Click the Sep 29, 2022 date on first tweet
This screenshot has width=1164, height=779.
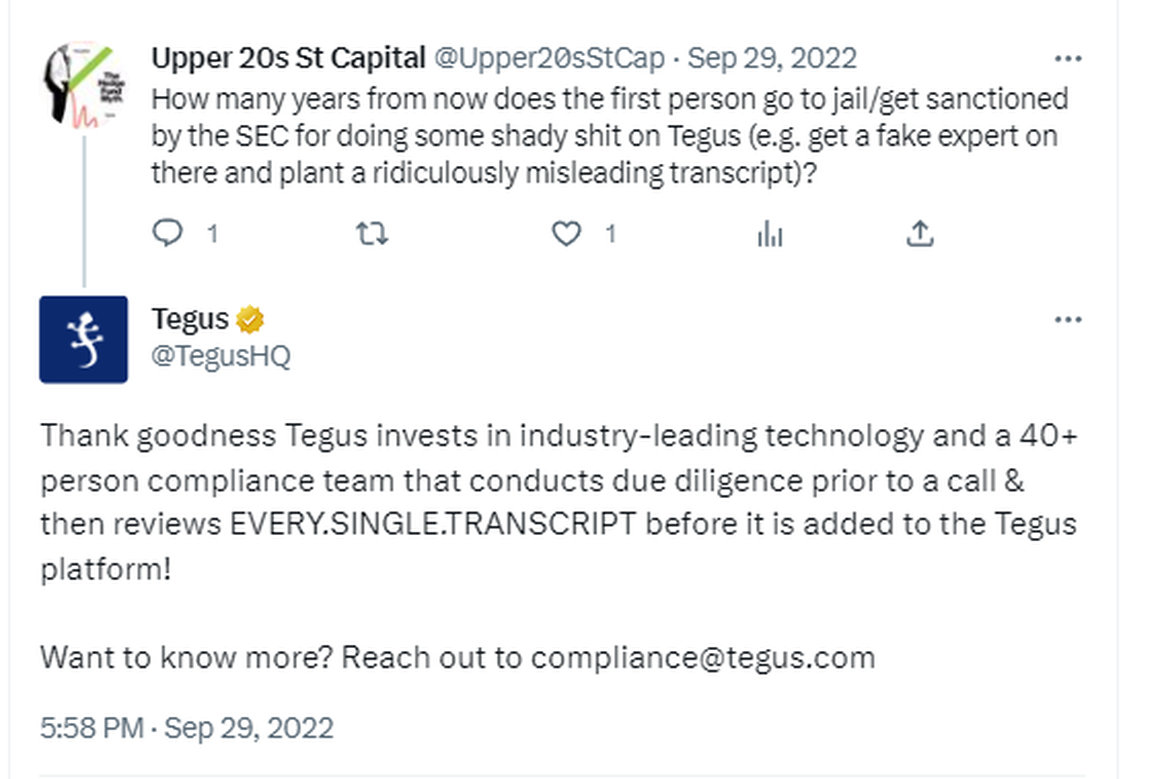[772, 59]
